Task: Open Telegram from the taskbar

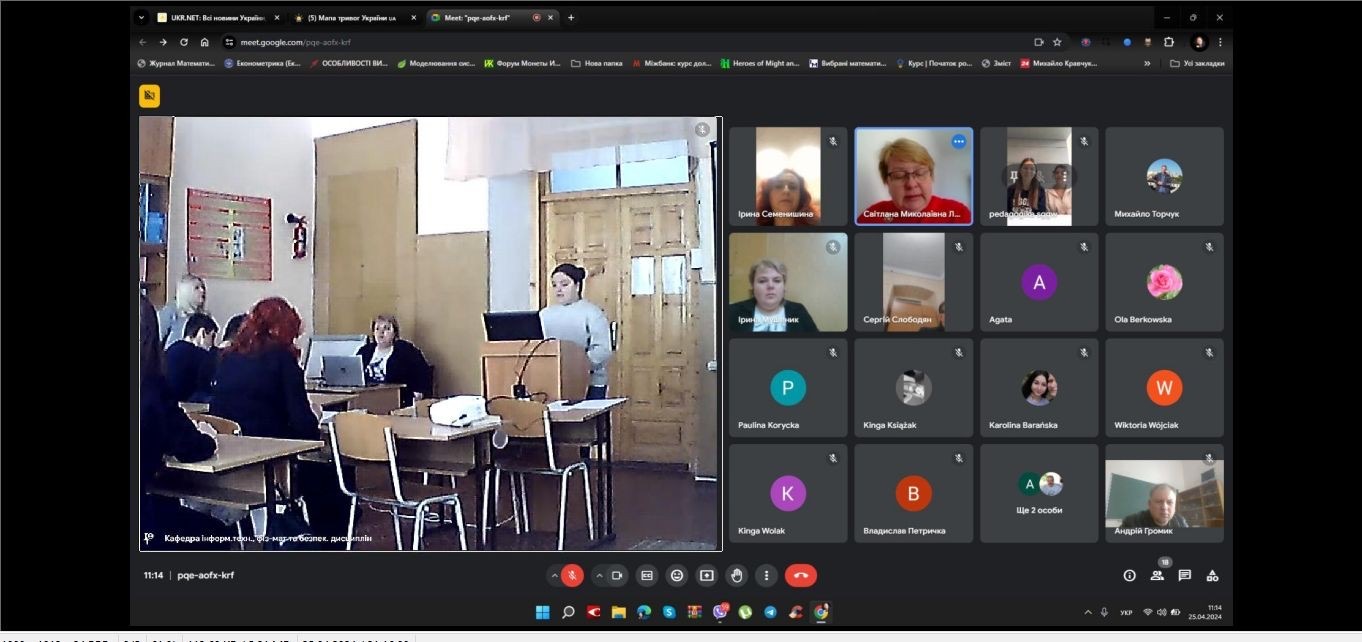Action: click(x=770, y=612)
